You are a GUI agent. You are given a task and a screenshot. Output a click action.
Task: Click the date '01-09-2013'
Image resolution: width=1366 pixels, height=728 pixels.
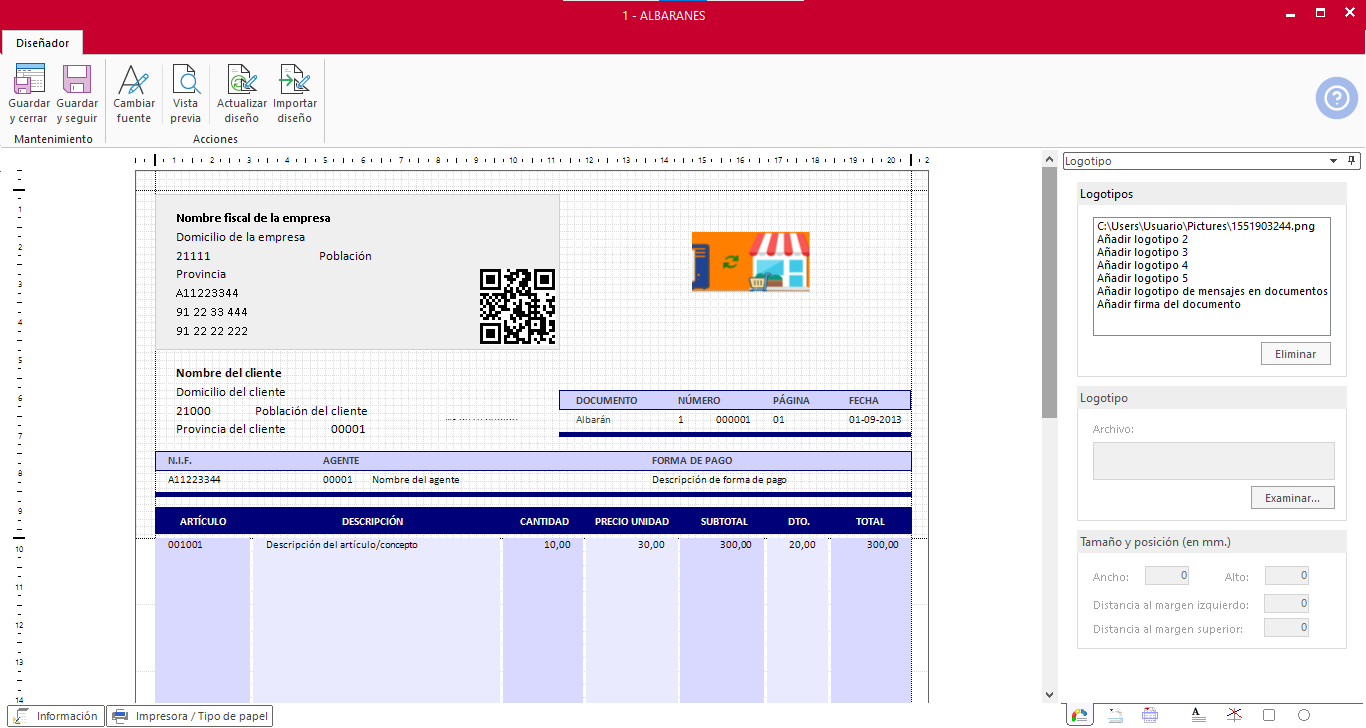click(x=875, y=420)
